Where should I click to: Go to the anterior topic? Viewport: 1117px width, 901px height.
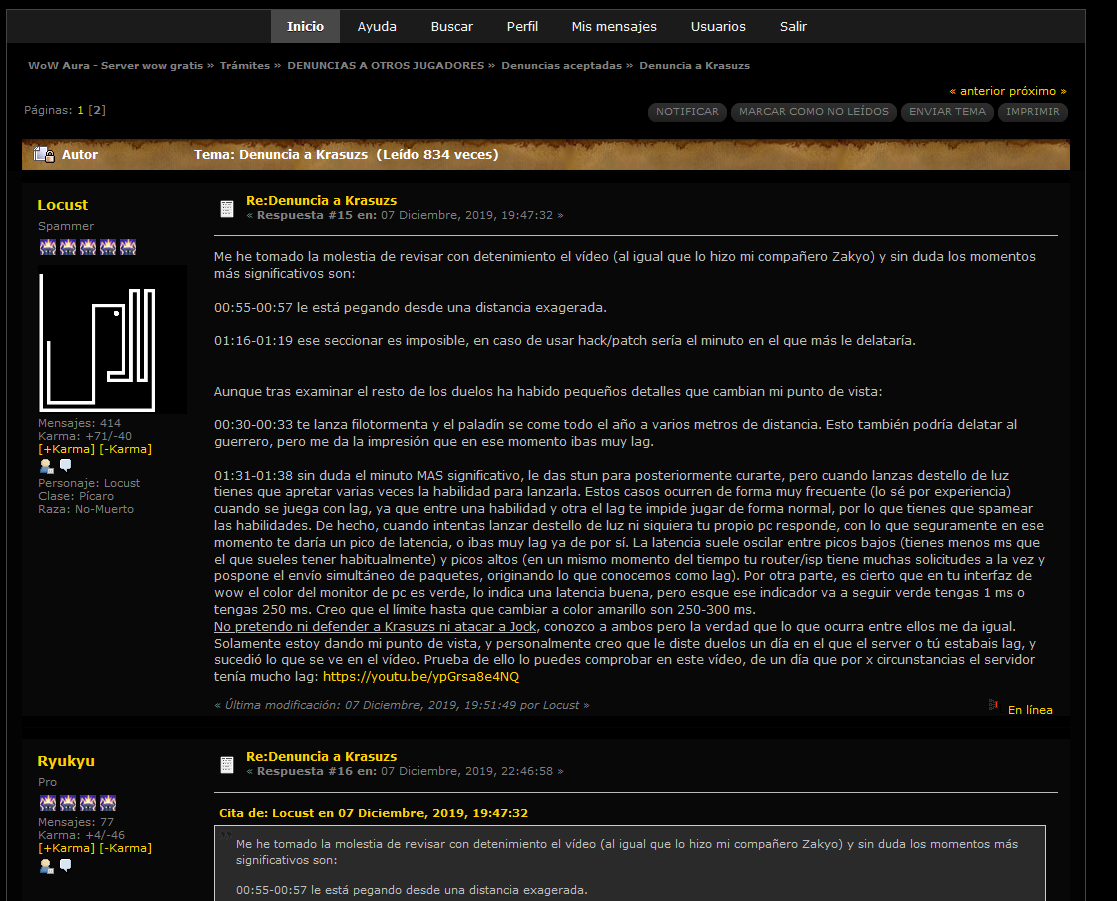click(x=990, y=91)
